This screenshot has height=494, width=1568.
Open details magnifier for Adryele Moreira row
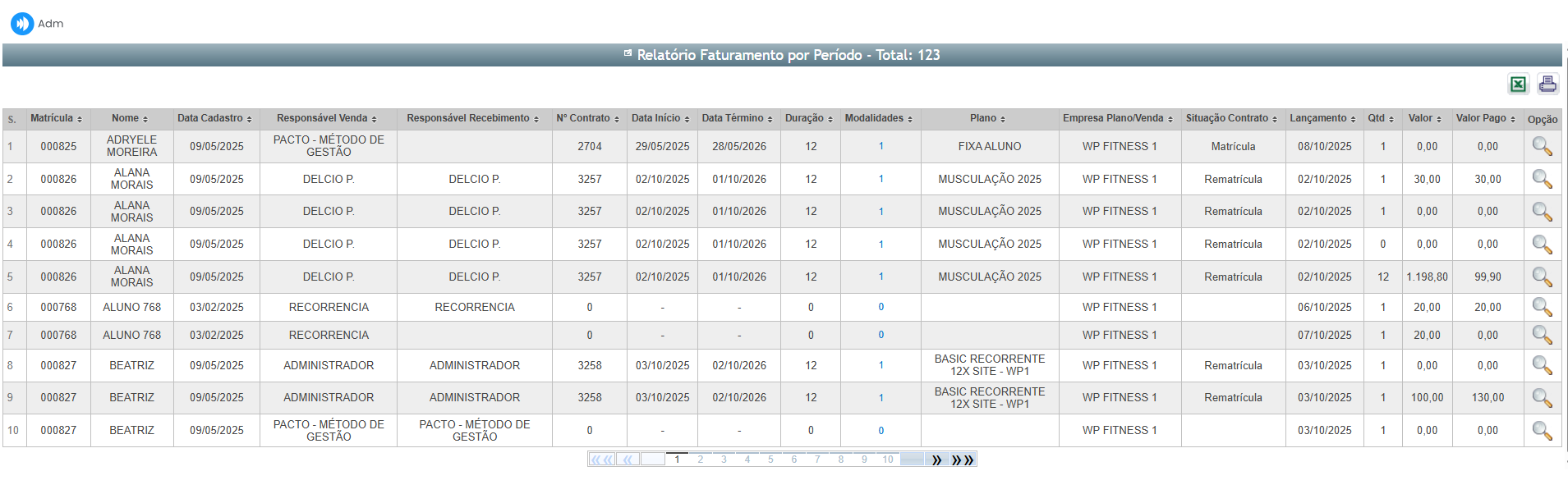(x=1542, y=147)
